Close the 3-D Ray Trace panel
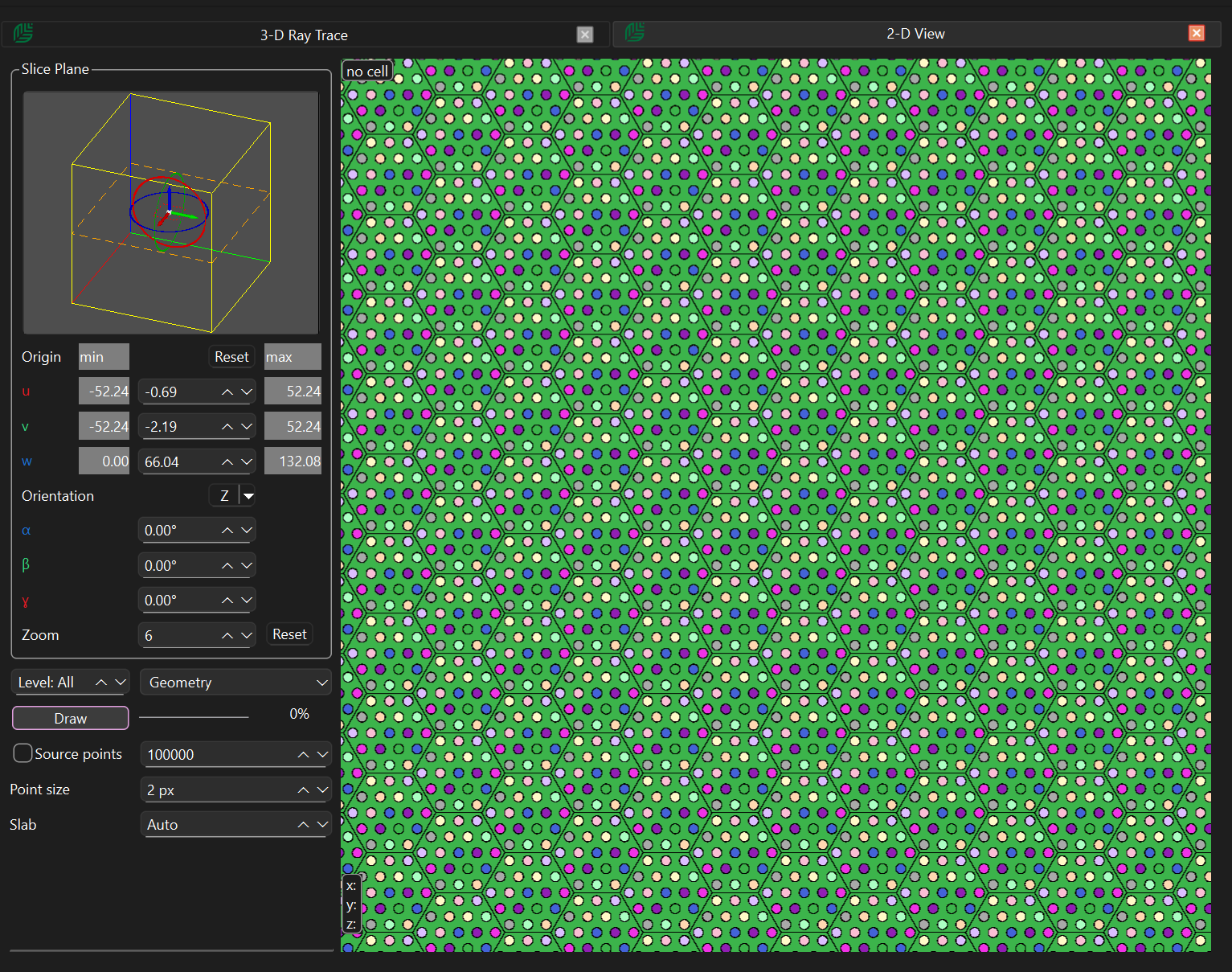Viewport: 1232px width, 972px height. pyautogui.click(x=585, y=35)
